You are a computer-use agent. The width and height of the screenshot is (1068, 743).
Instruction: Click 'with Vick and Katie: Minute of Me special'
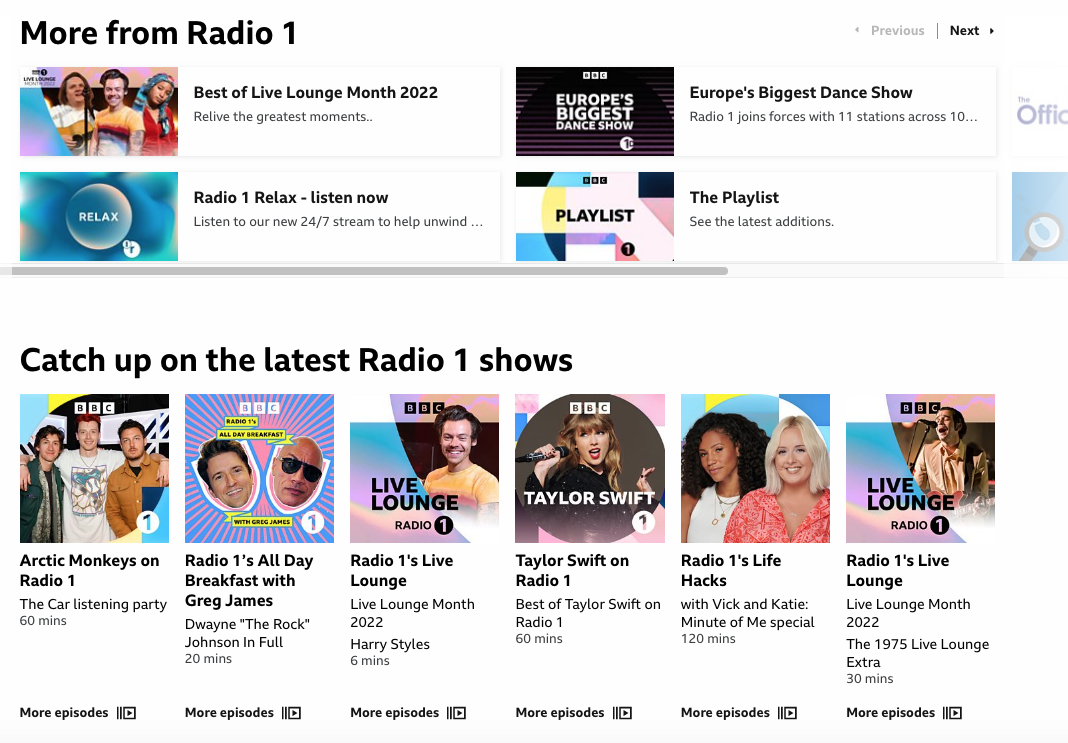(x=748, y=613)
